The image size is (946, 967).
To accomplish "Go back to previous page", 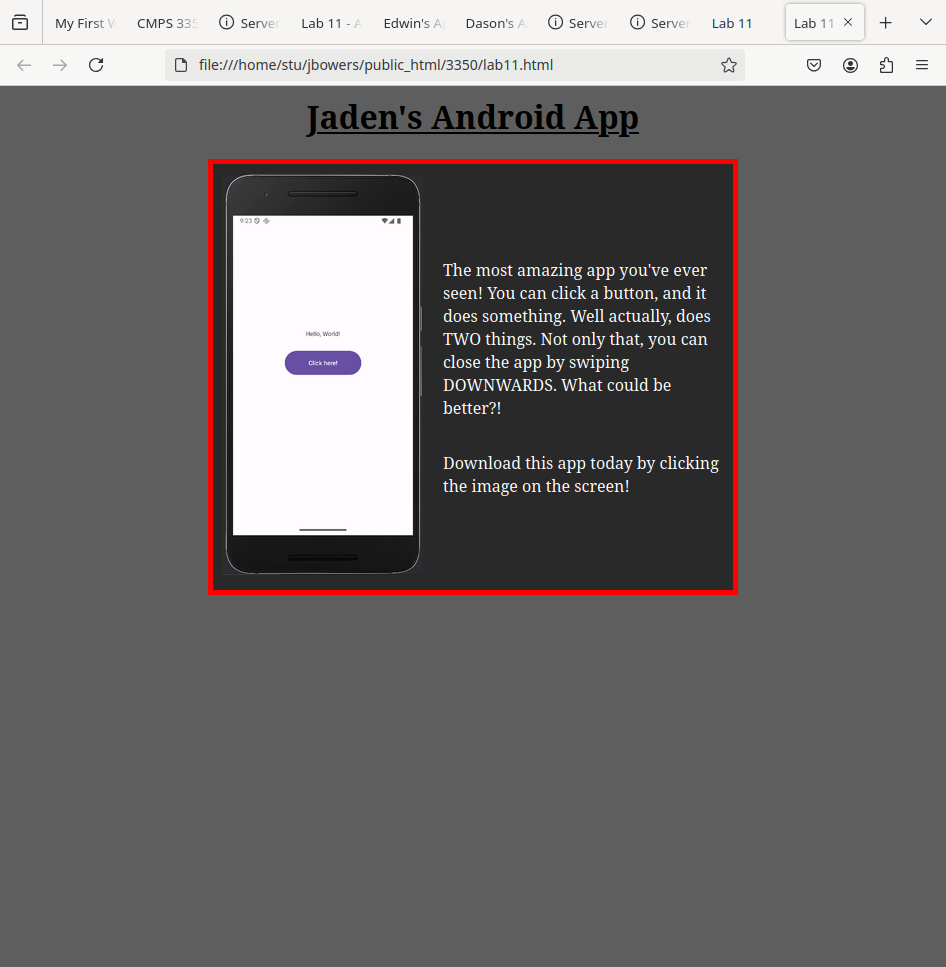I will [24, 65].
